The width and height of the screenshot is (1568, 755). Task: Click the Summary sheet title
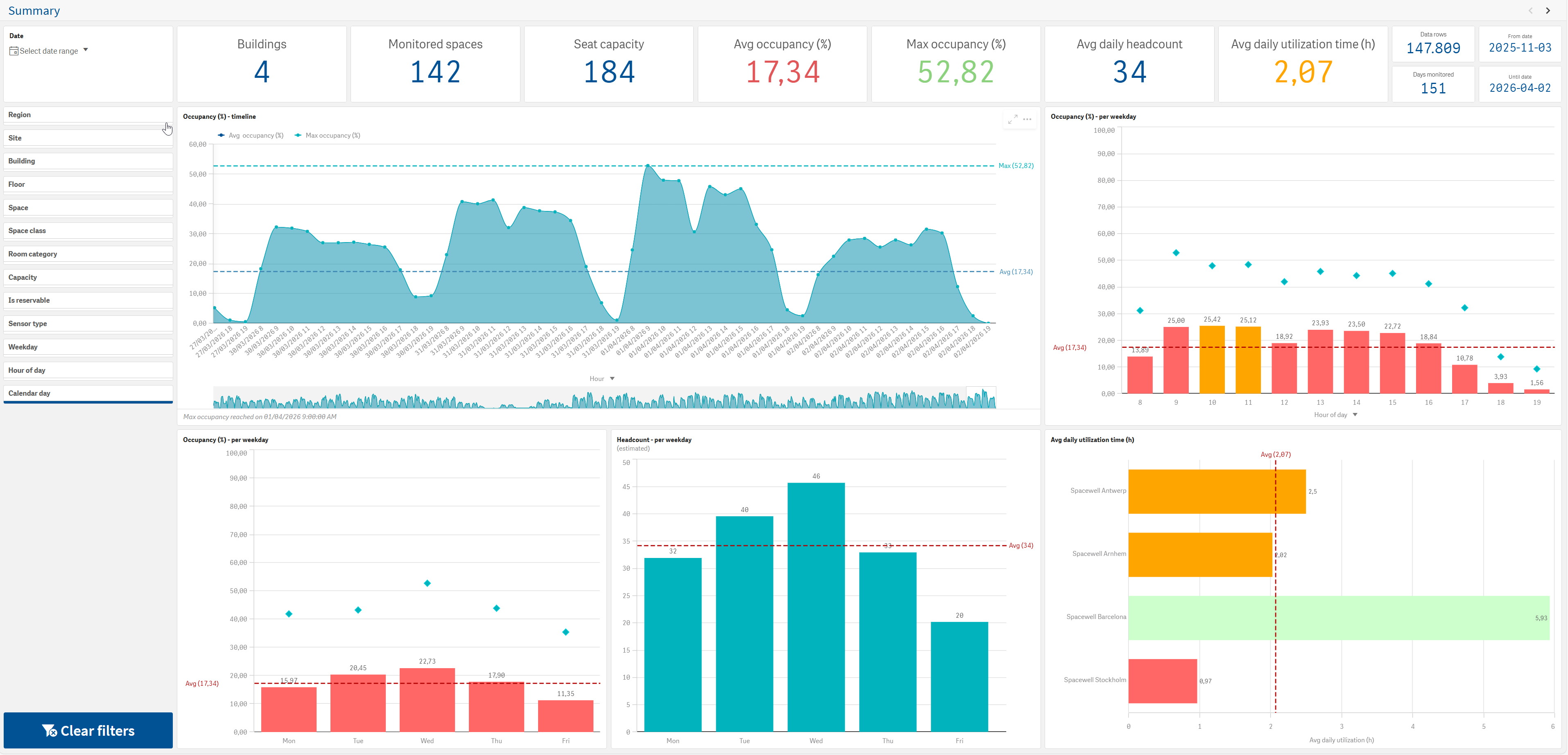click(x=34, y=11)
